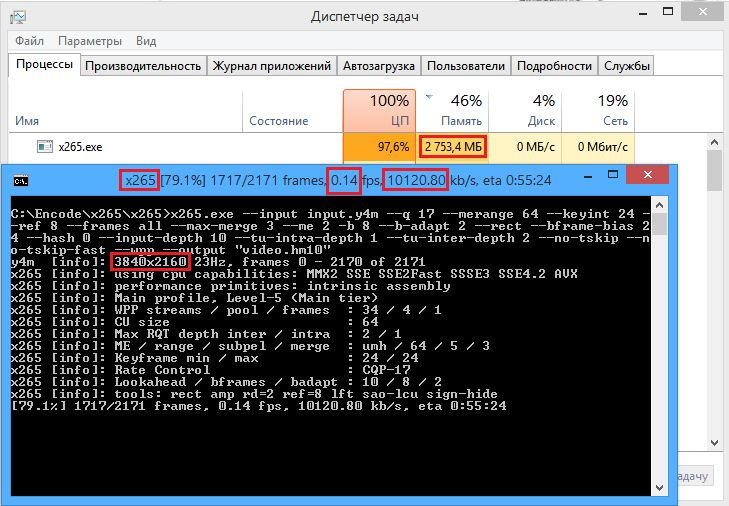Click the 0 МБ/с disk cell

coord(525,147)
